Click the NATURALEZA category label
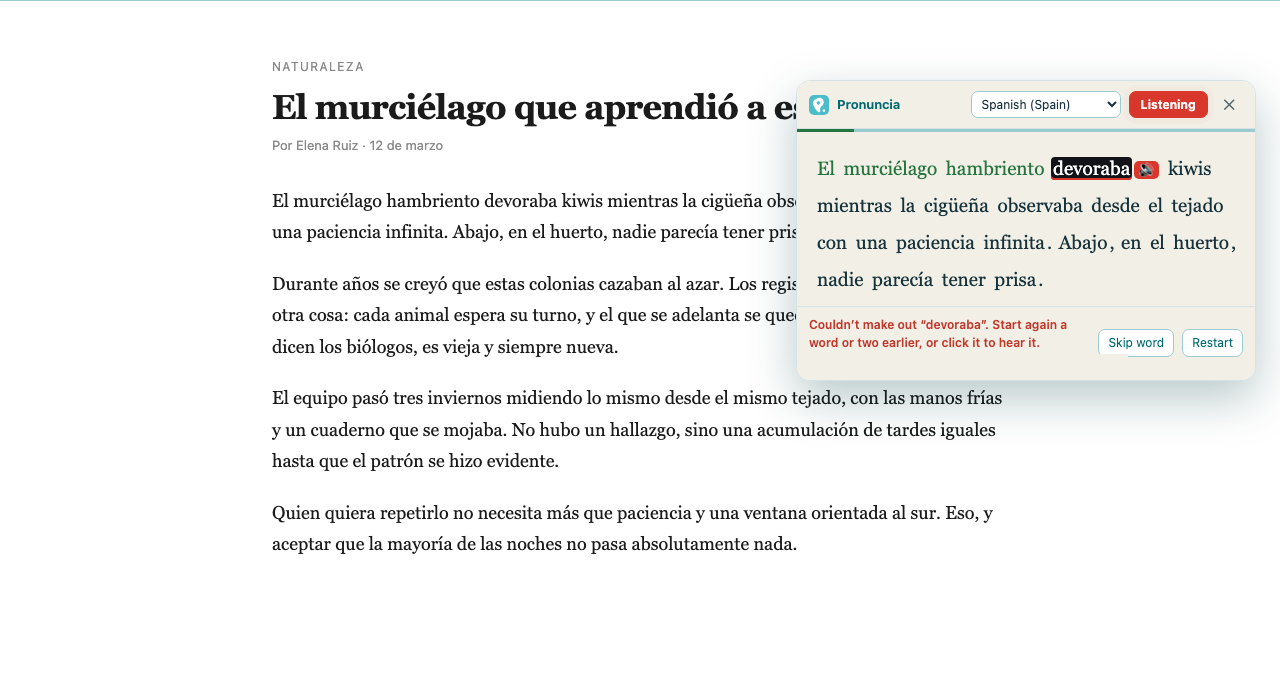Screen dimensions: 1280x690 (x=318, y=67)
